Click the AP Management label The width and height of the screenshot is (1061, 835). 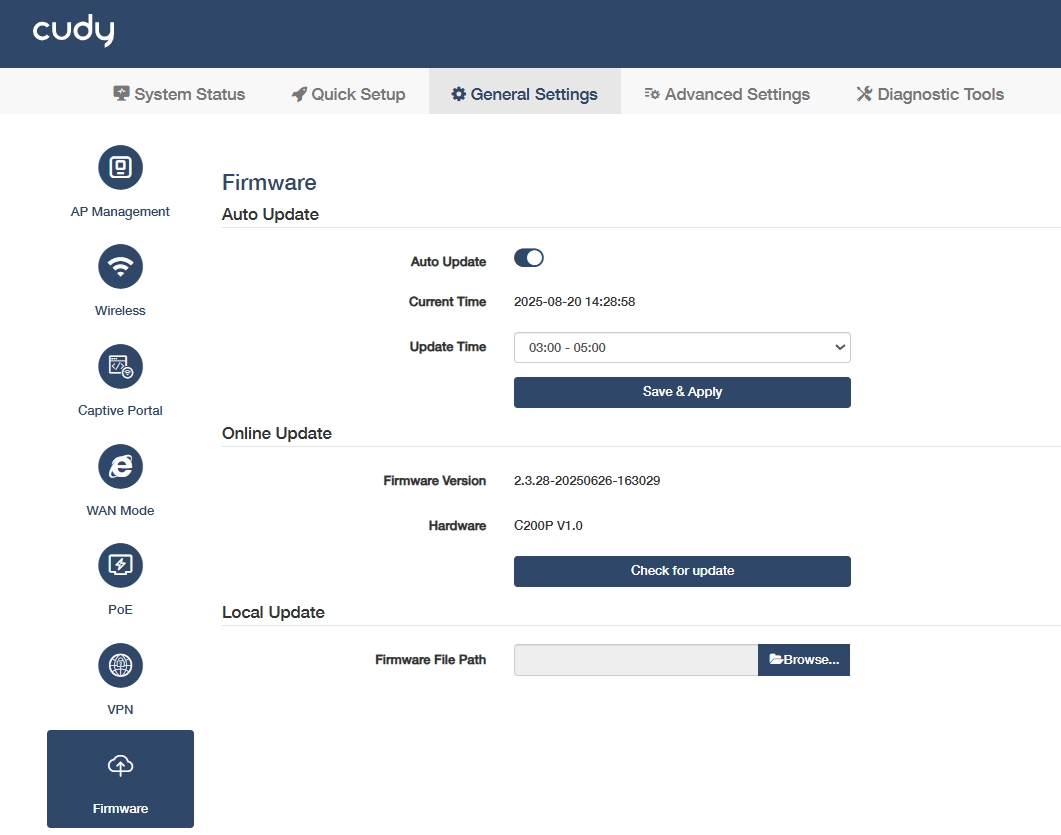coord(120,211)
